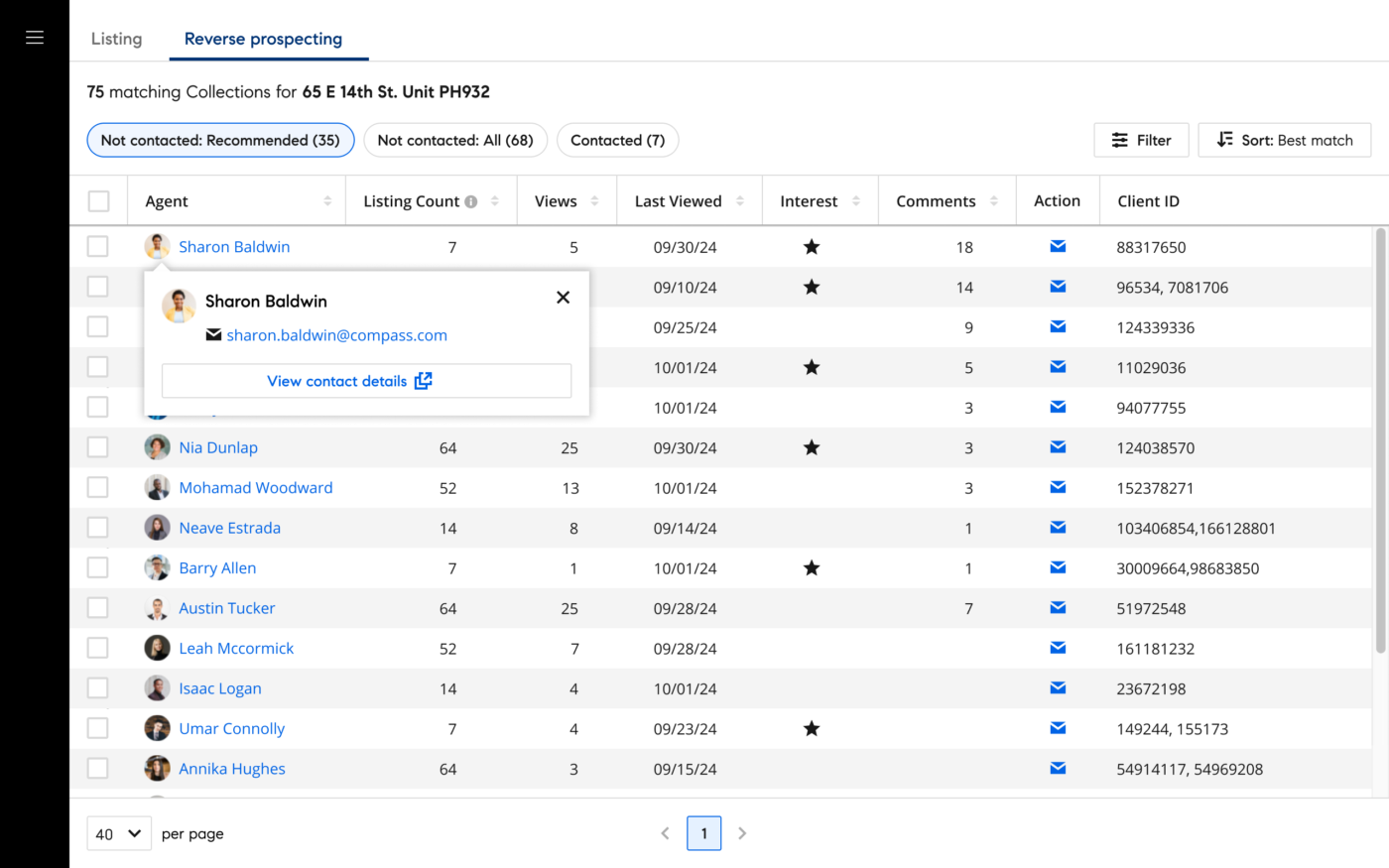
Task: Open the Filter panel
Action: pos(1141,140)
